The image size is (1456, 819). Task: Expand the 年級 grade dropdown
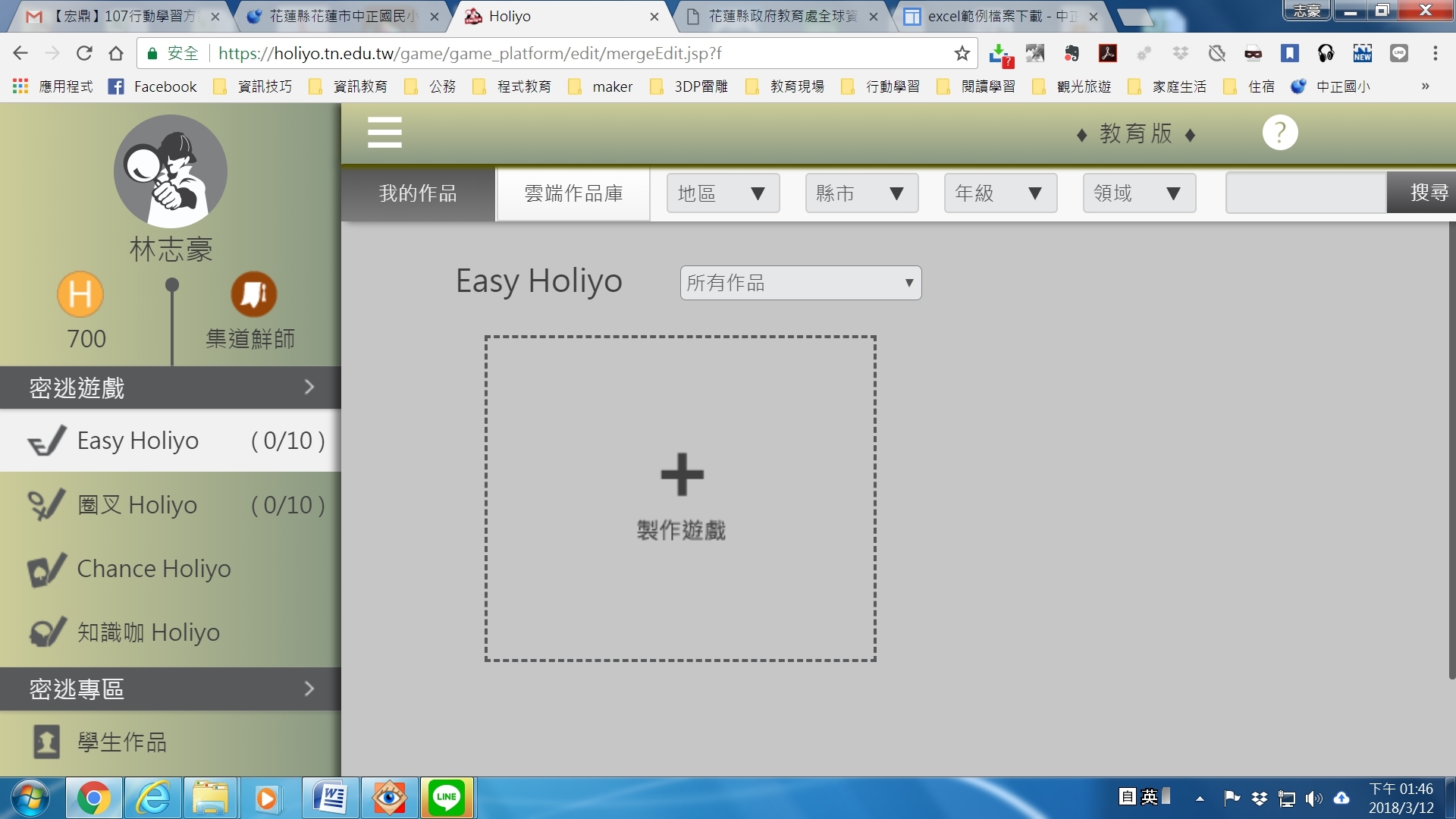pos(1000,193)
